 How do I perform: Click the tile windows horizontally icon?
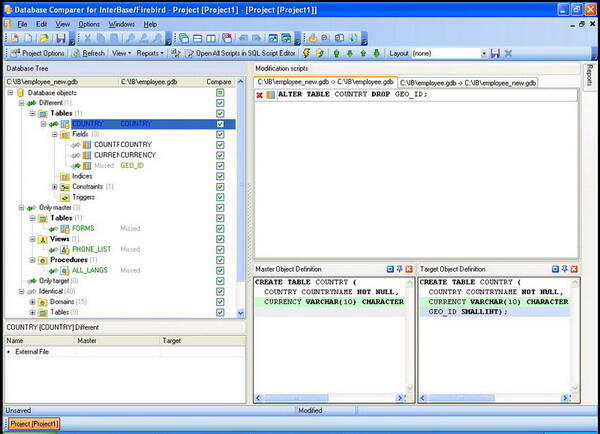pos(197,38)
